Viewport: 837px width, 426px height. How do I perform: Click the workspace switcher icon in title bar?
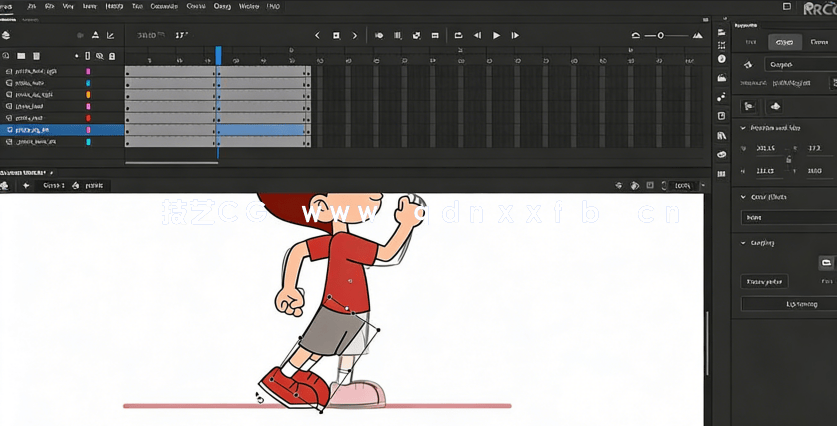click(x=787, y=6)
